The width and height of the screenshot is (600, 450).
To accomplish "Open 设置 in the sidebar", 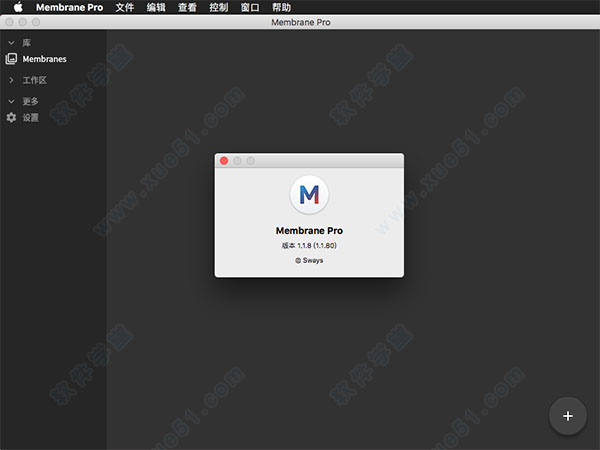I will tap(31, 117).
